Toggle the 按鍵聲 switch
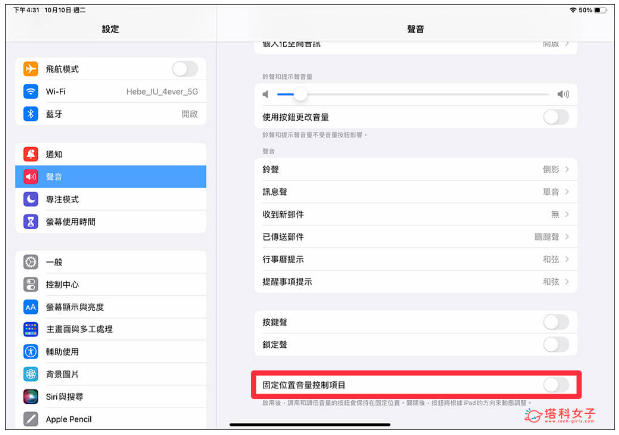 [555, 322]
